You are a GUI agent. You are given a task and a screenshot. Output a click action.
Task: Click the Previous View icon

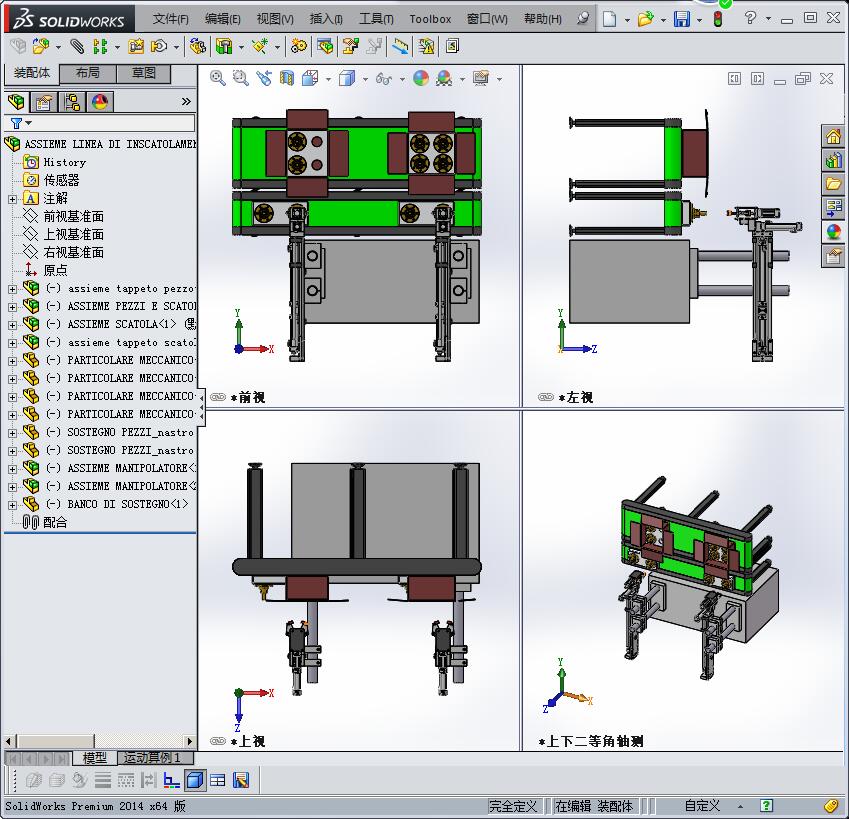264,78
